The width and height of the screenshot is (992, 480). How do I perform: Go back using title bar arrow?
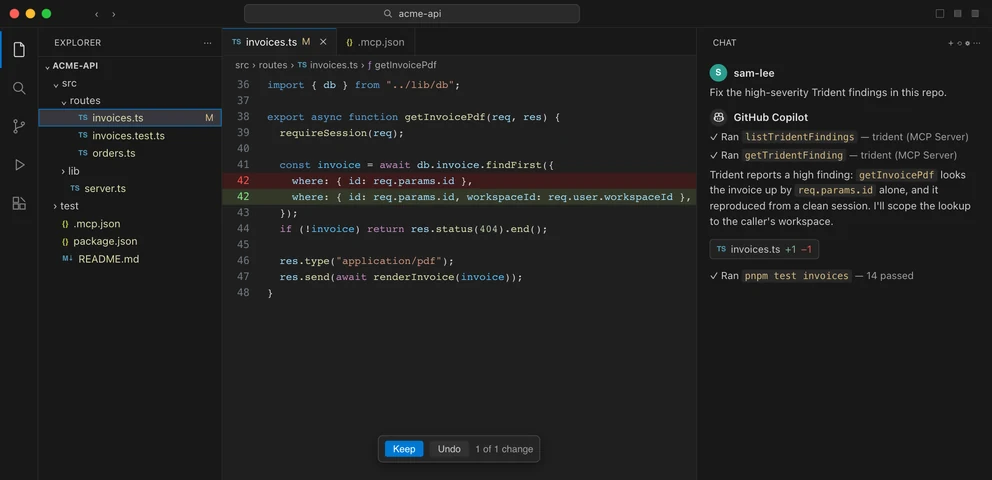96,14
